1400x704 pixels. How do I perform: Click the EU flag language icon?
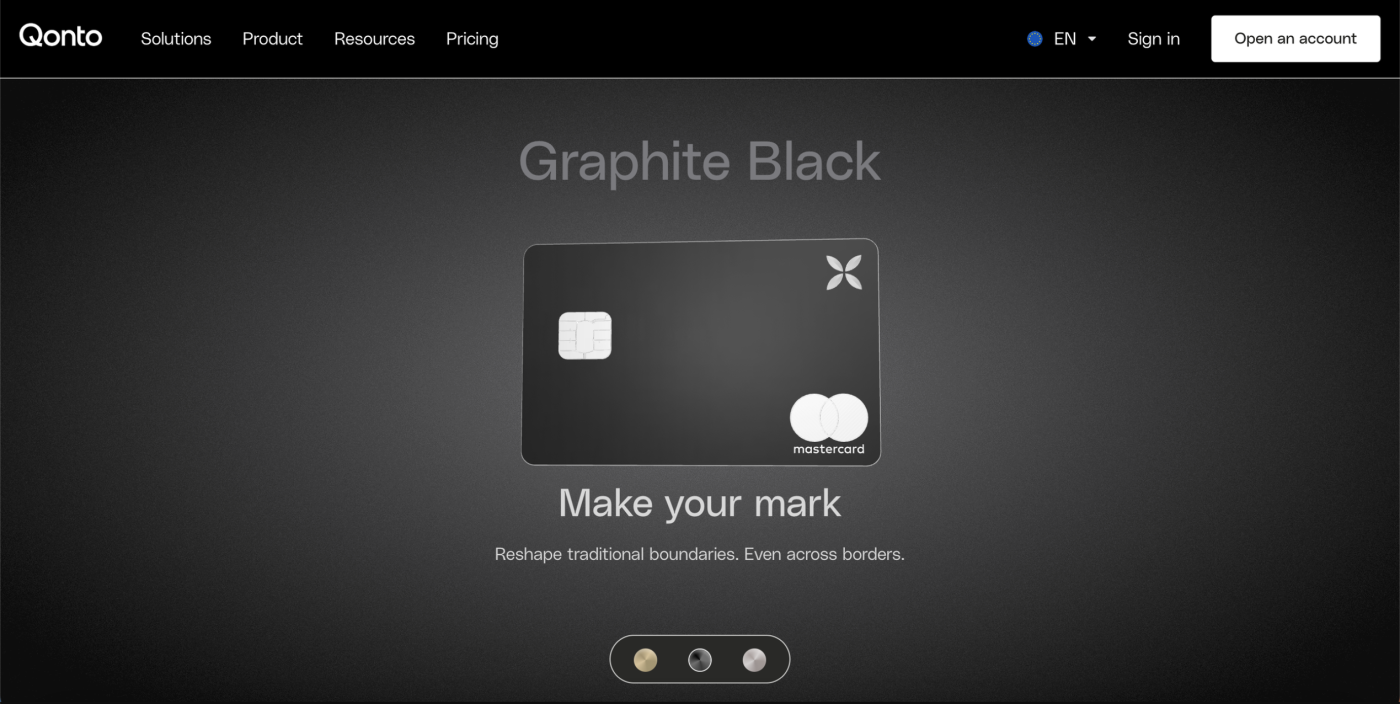(x=1035, y=39)
